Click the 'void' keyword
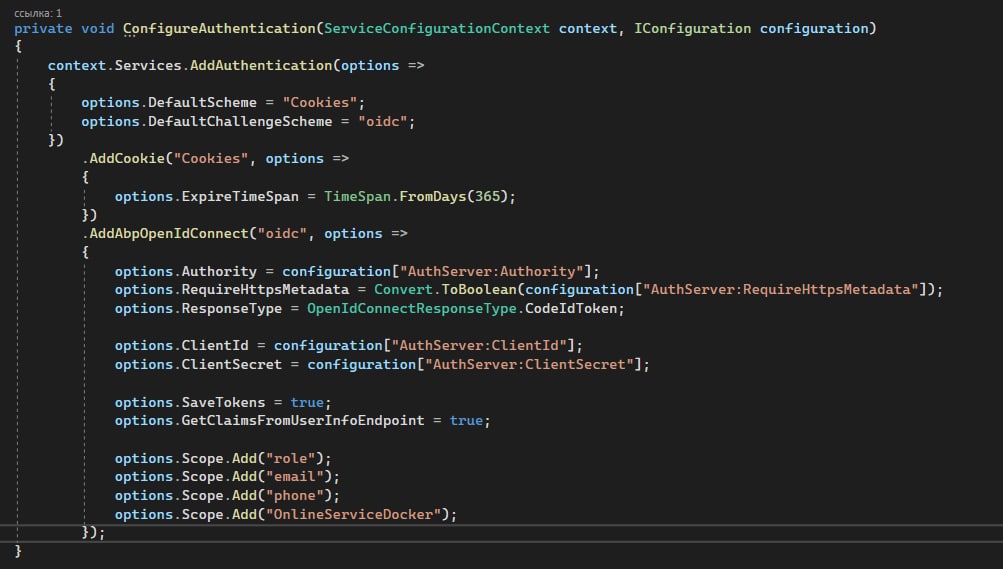 coord(97,29)
